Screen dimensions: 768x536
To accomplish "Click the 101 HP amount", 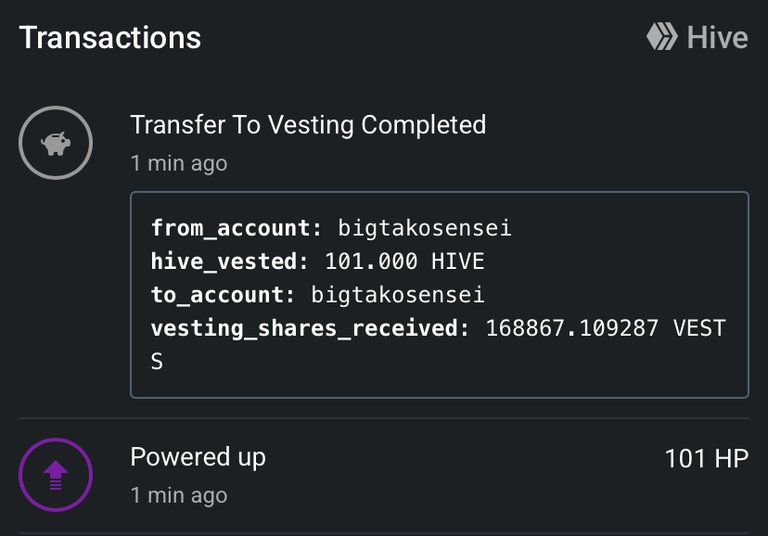I will coord(706,459).
